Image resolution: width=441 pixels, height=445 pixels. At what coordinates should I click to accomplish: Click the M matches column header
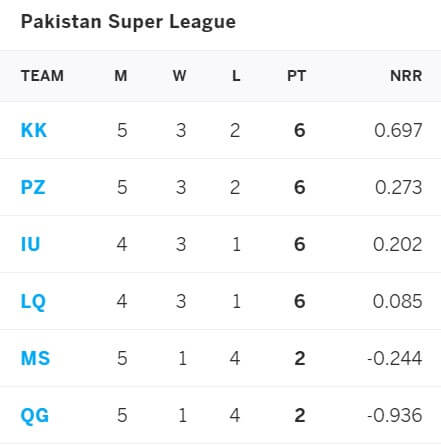[121, 76]
